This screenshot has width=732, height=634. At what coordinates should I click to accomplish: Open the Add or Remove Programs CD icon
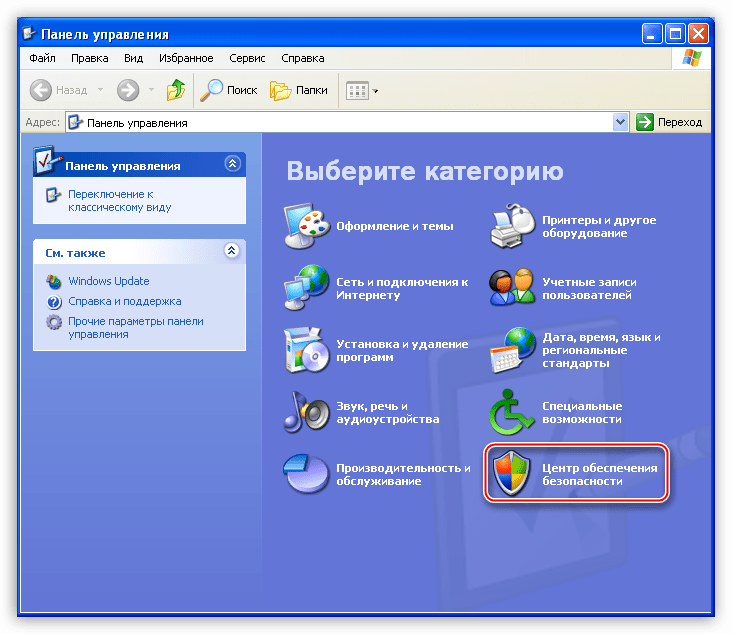[x=306, y=350]
